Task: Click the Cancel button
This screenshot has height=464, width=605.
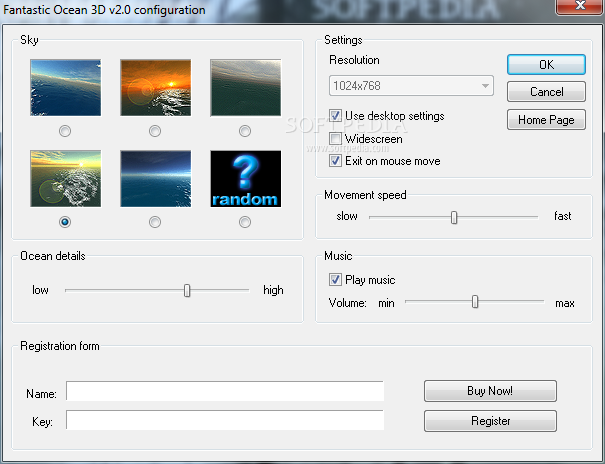Action: 546,92
